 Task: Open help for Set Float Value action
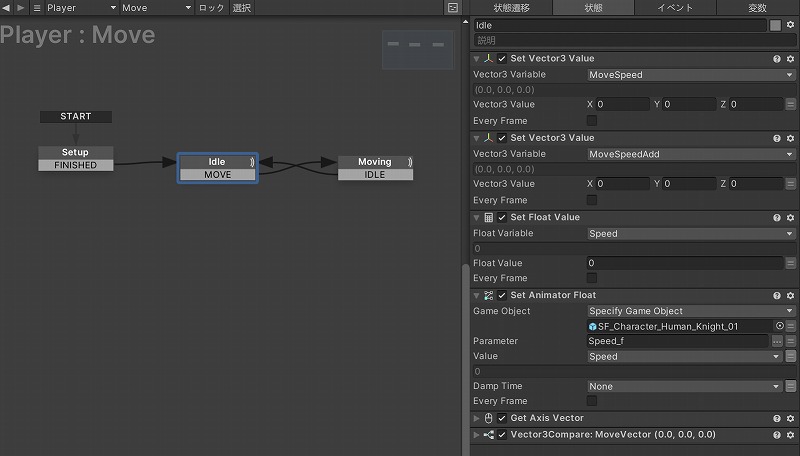coord(777,218)
